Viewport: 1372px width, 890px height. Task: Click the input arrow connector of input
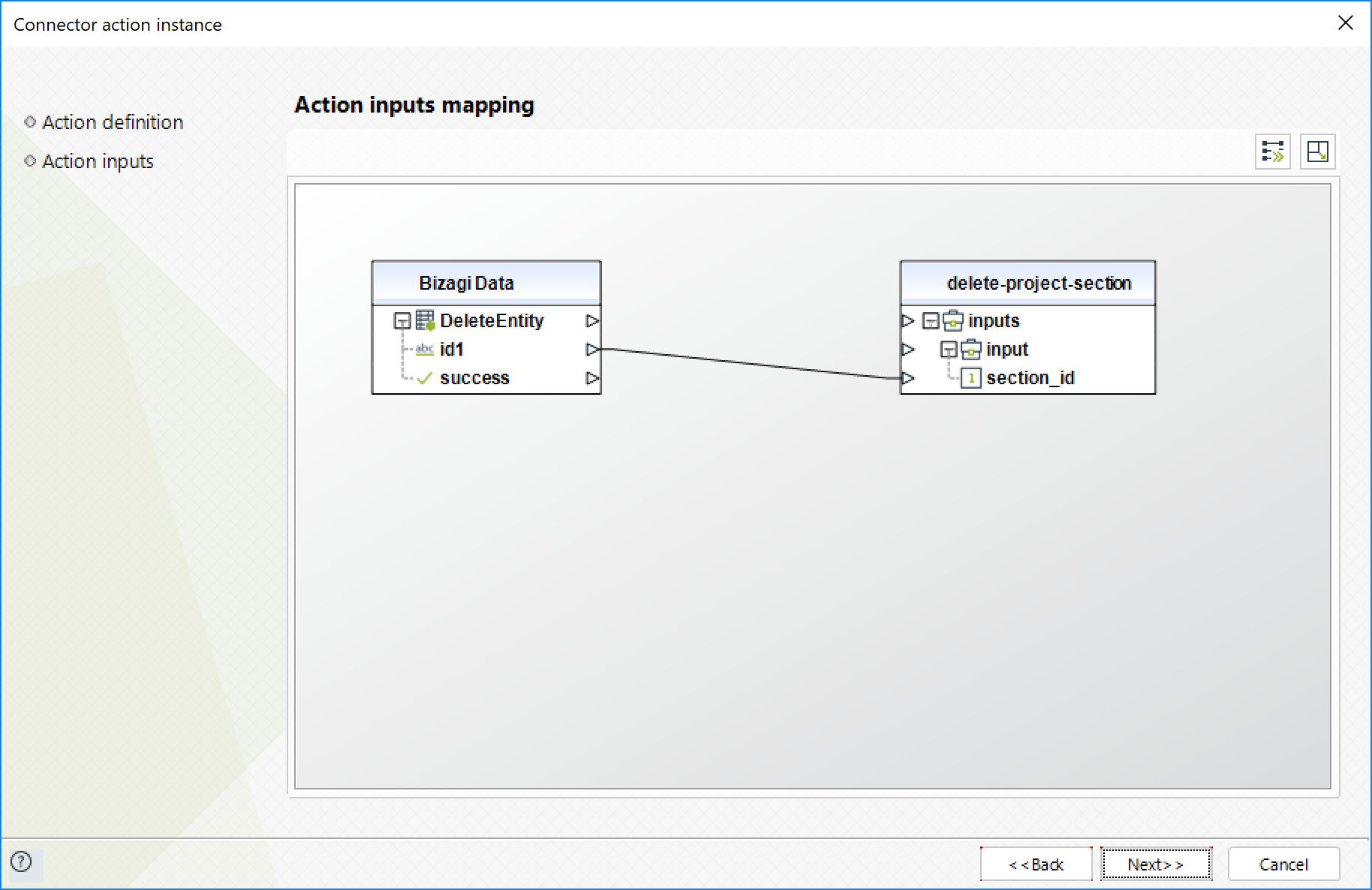pyautogui.click(x=908, y=349)
